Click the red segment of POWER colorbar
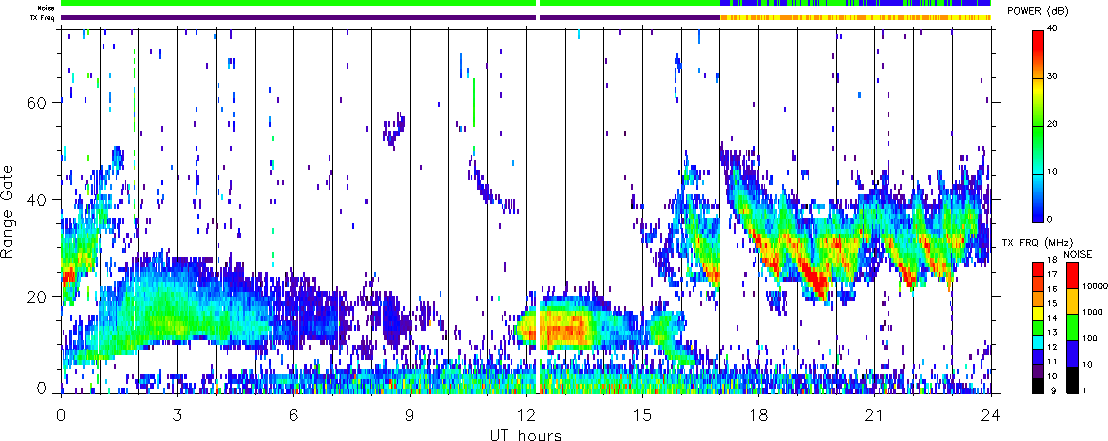The width and height of the screenshot is (1108, 441). (x=1040, y=41)
